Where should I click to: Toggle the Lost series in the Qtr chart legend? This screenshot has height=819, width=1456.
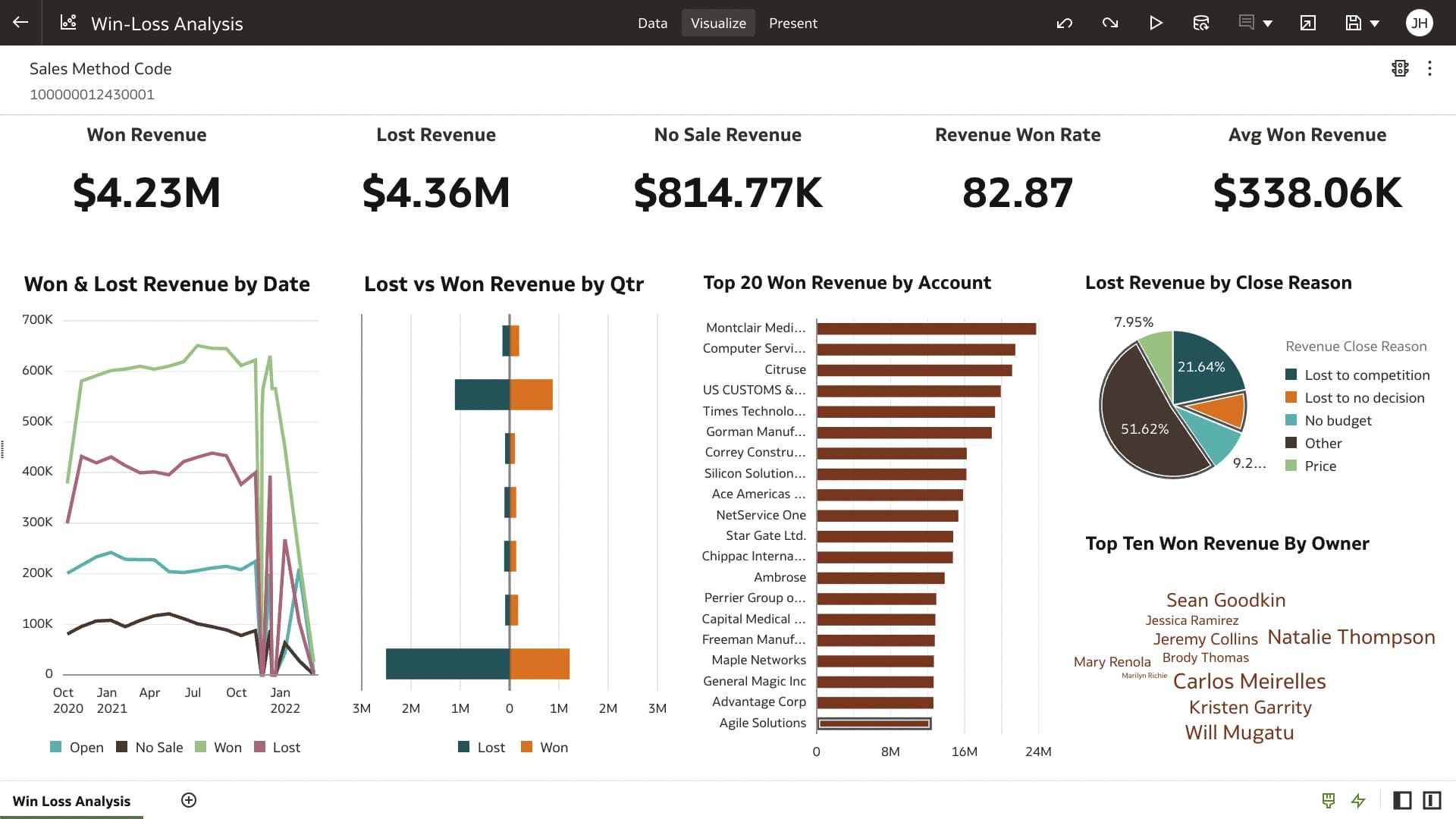tap(482, 747)
